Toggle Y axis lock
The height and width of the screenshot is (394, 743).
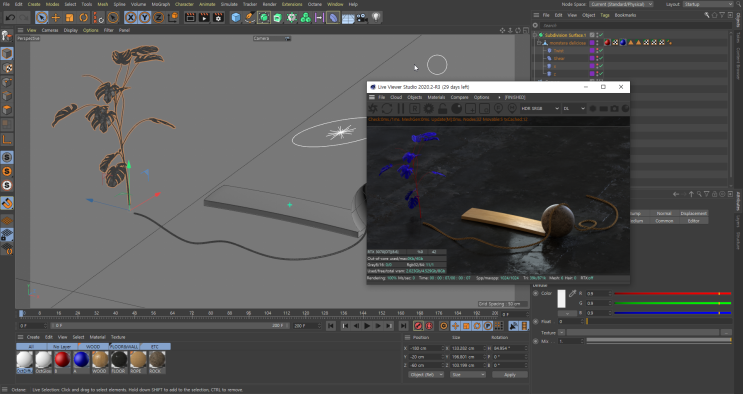click(145, 18)
